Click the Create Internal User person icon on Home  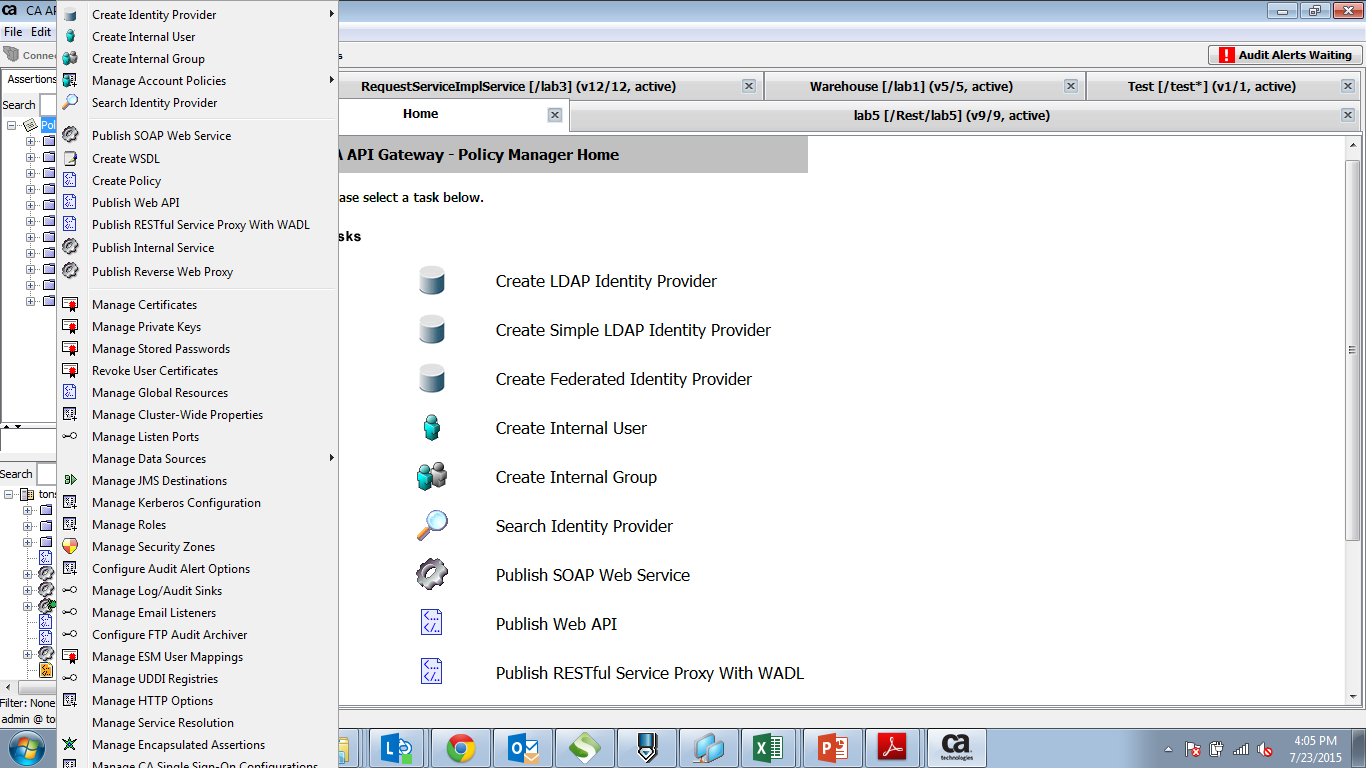pos(431,428)
